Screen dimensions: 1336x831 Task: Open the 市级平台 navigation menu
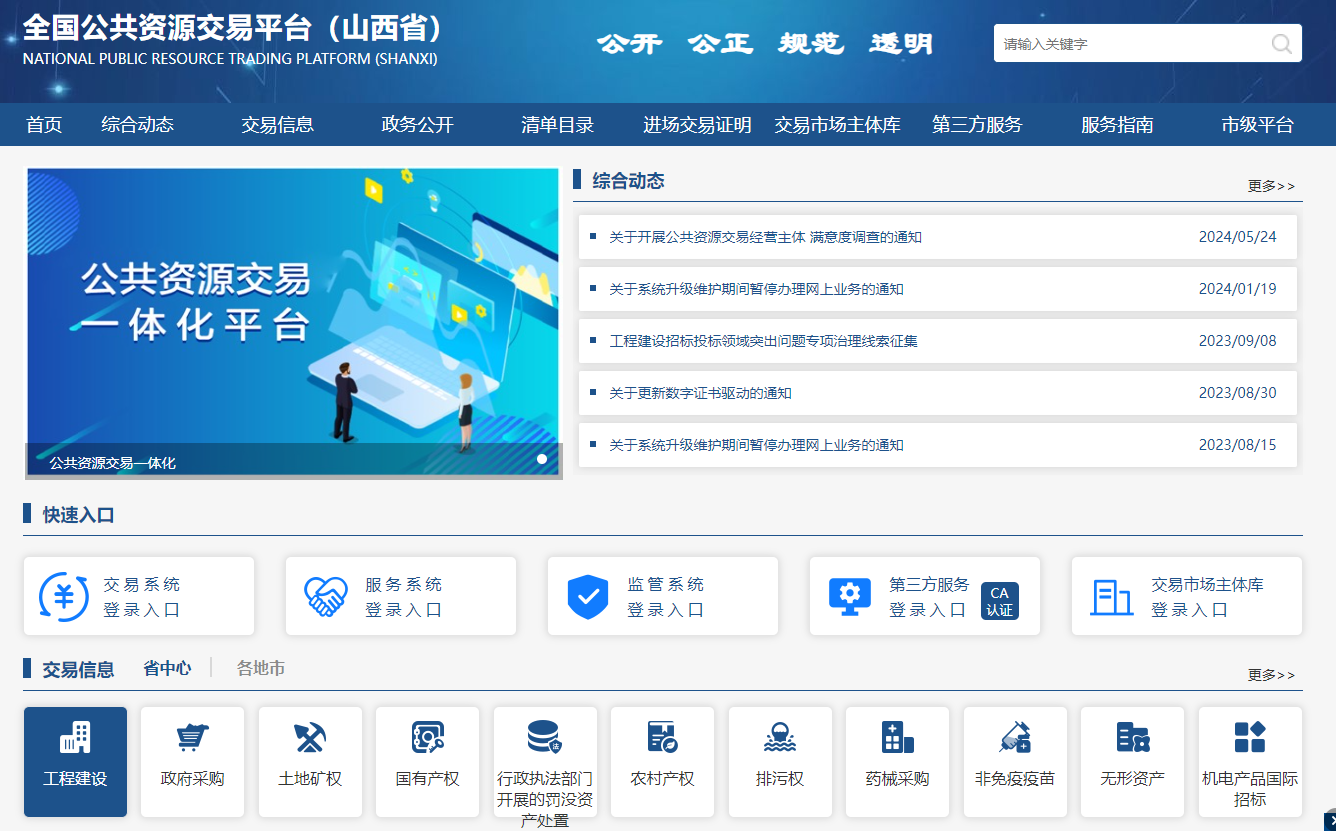(x=1257, y=125)
